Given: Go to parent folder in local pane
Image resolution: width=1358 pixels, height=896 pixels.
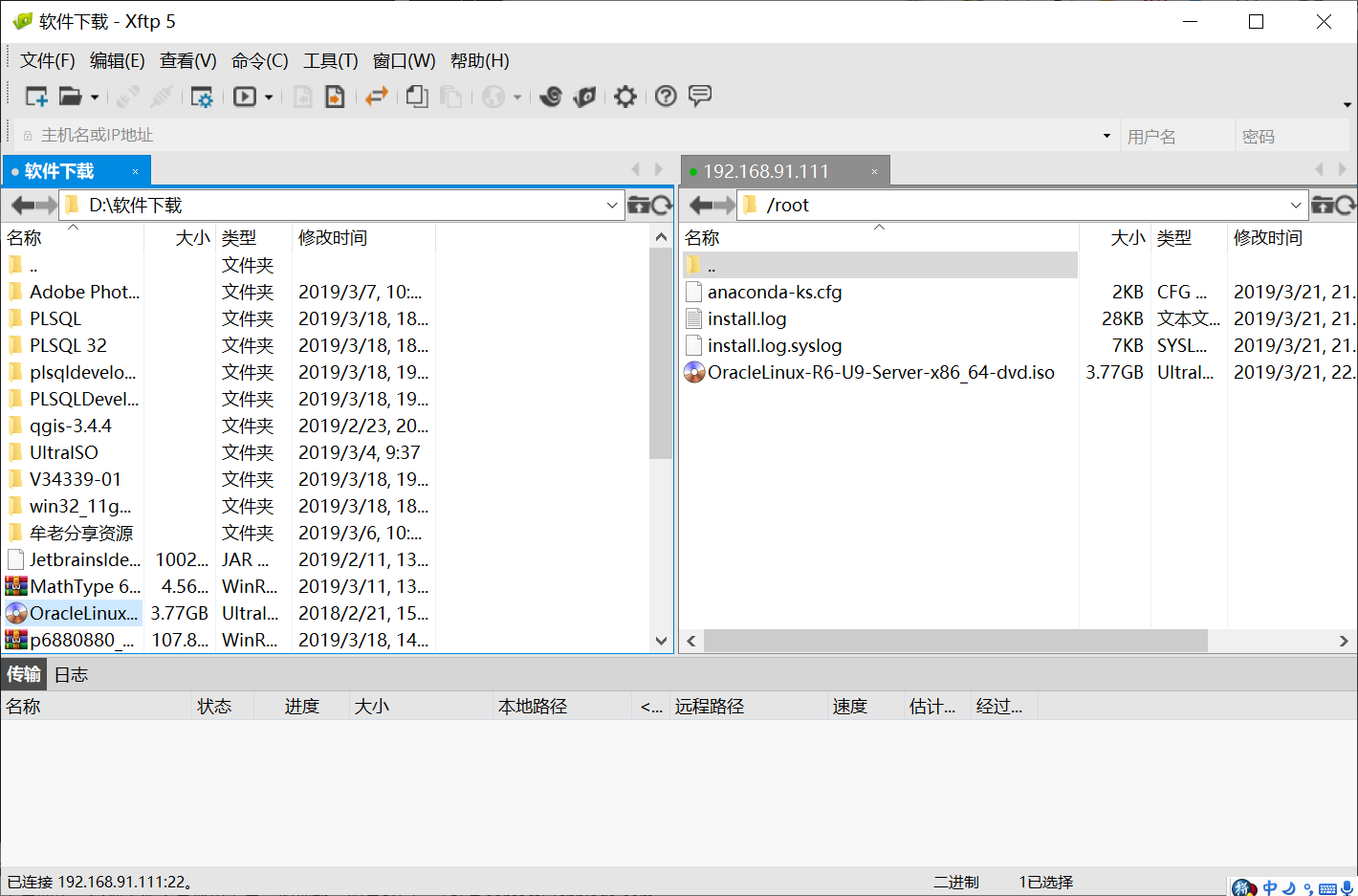Looking at the screenshot, I should 639,205.
